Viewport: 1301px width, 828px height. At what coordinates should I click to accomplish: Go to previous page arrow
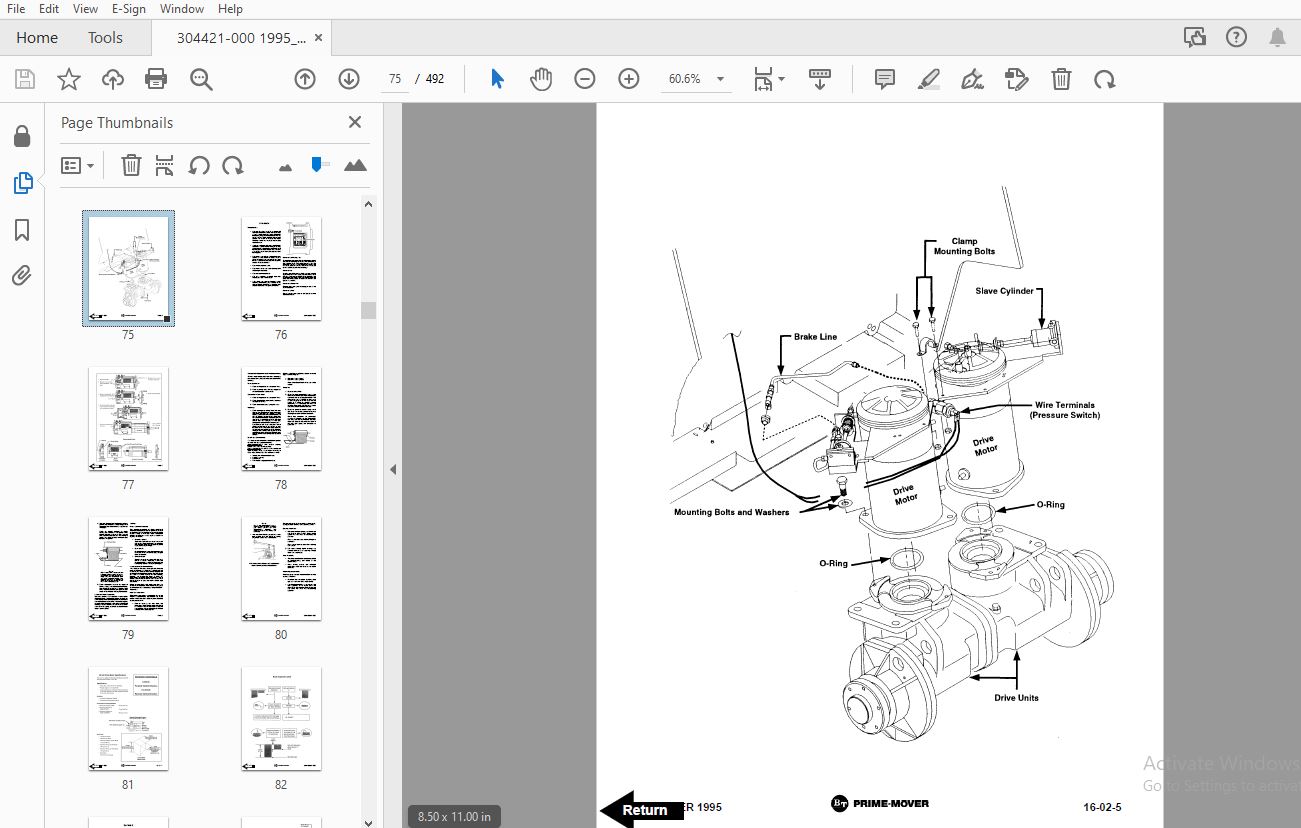click(305, 79)
